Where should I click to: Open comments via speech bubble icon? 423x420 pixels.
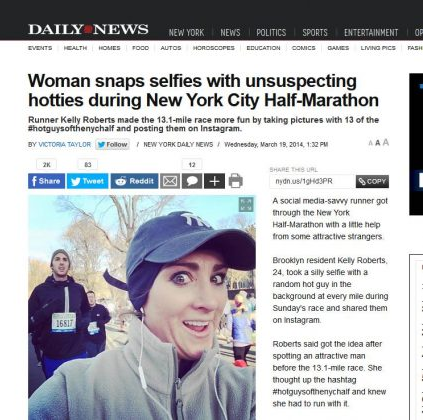(192, 181)
